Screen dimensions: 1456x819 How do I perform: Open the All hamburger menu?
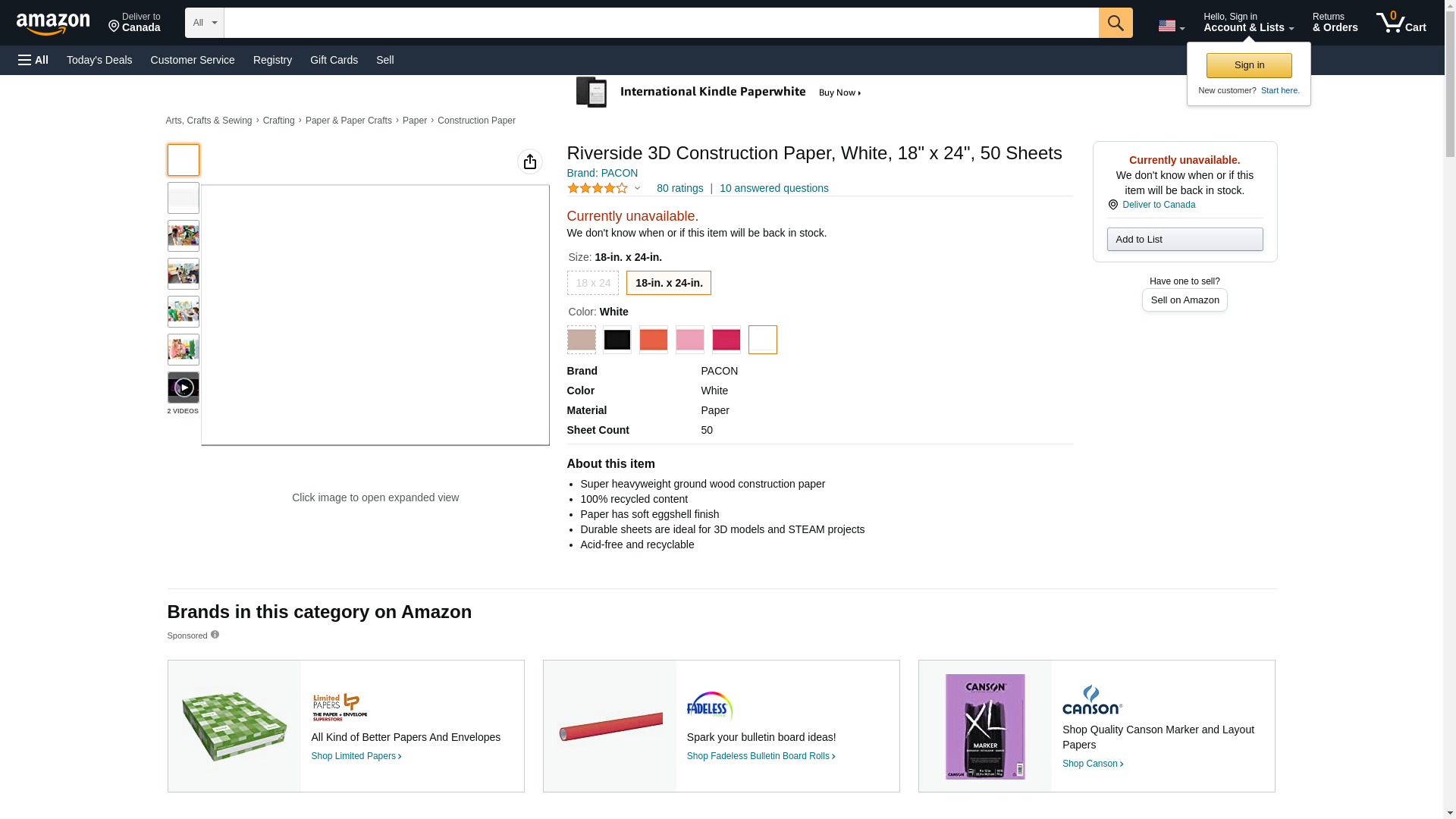[x=33, y=60]
